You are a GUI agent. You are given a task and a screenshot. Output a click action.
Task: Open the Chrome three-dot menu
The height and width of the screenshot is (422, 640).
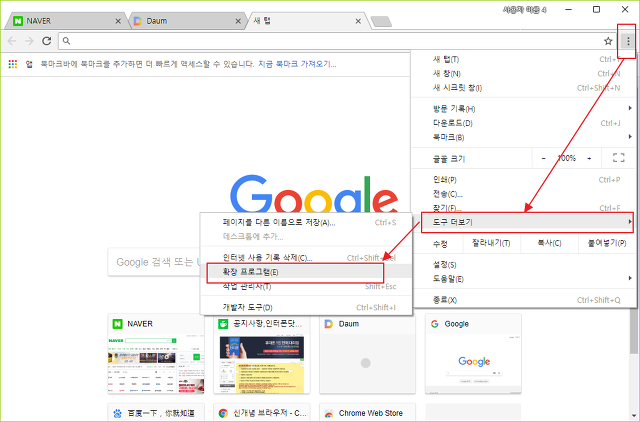point(628,41)
